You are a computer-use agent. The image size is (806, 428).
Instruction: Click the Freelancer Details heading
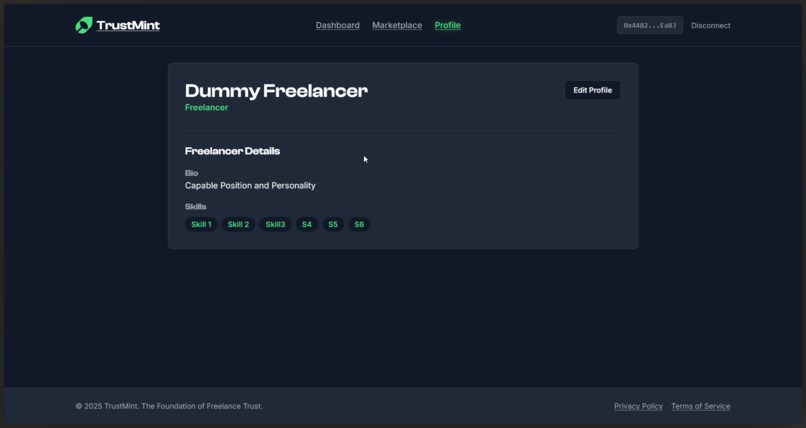click(232, 151)
